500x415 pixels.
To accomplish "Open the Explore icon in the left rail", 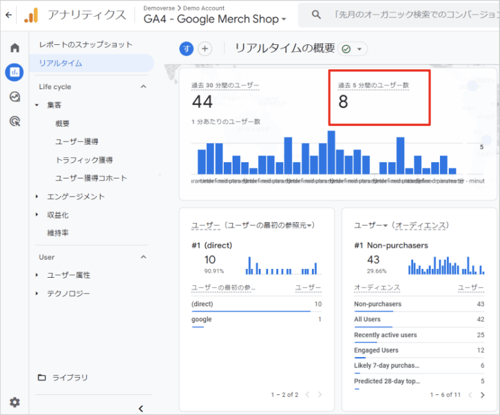I will pyautogui.click(x=15, y=97).
